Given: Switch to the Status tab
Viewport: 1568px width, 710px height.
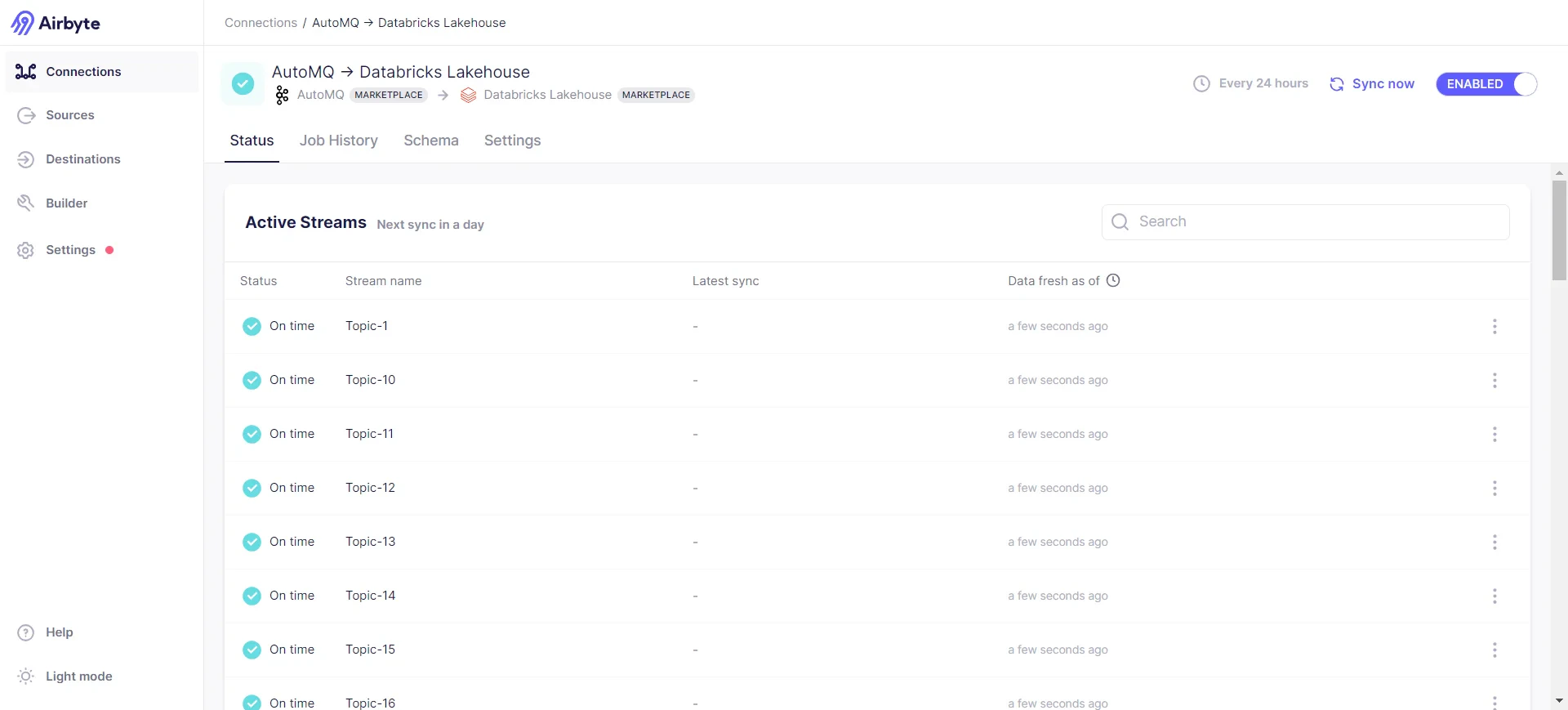Looking at the screenshot, I should (x=252, y=141).
